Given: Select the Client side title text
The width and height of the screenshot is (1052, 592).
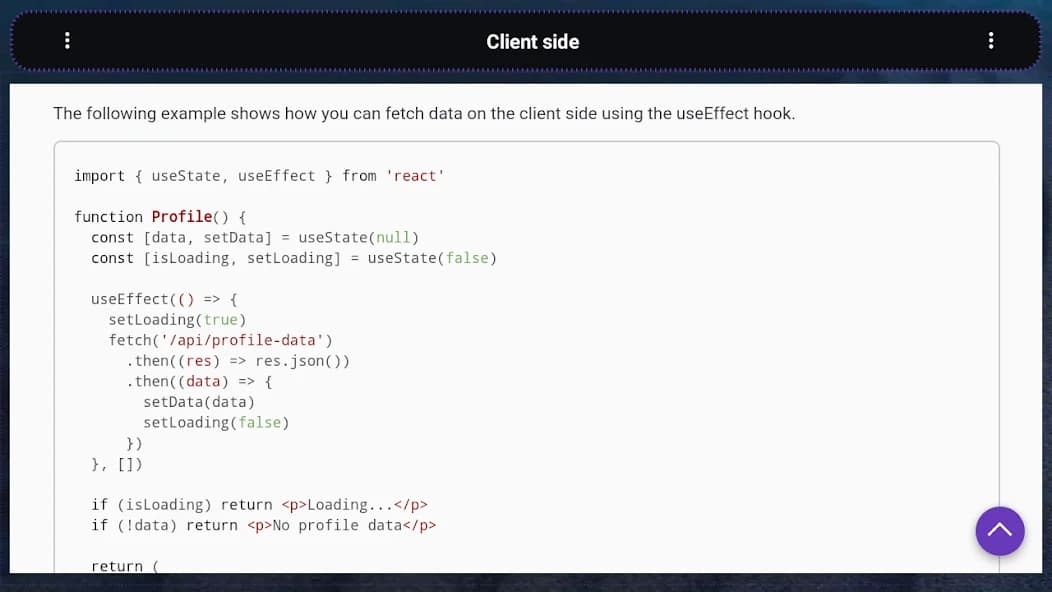Looking at the screenshot, I should (x=533, y=41).
